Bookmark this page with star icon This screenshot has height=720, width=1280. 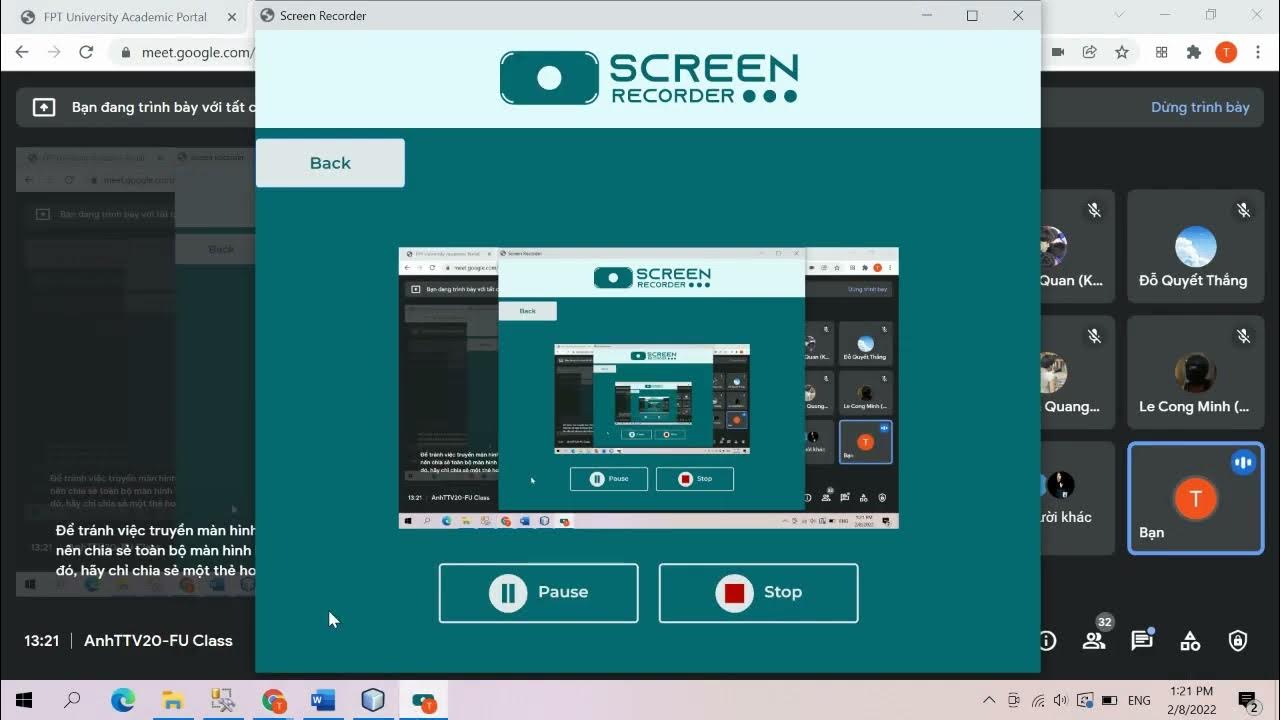click(x=1122, y=52)
